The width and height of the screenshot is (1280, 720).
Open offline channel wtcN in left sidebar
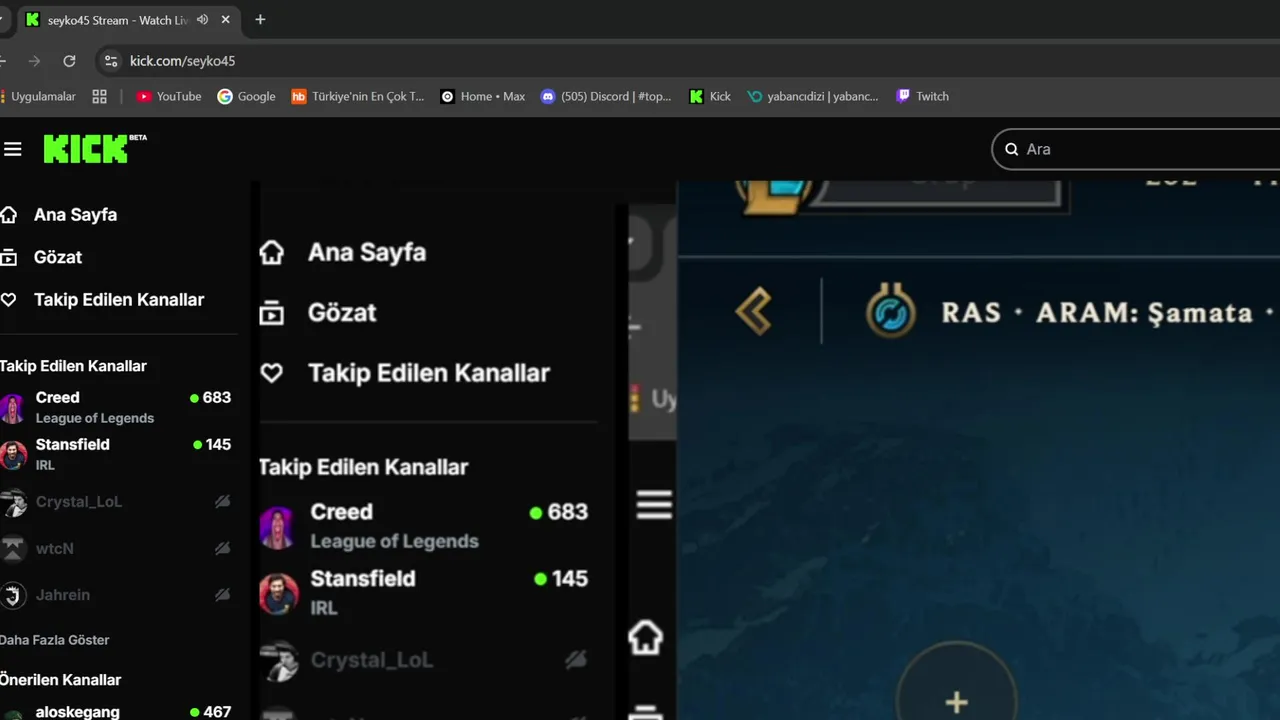click(x=118, y=548)
